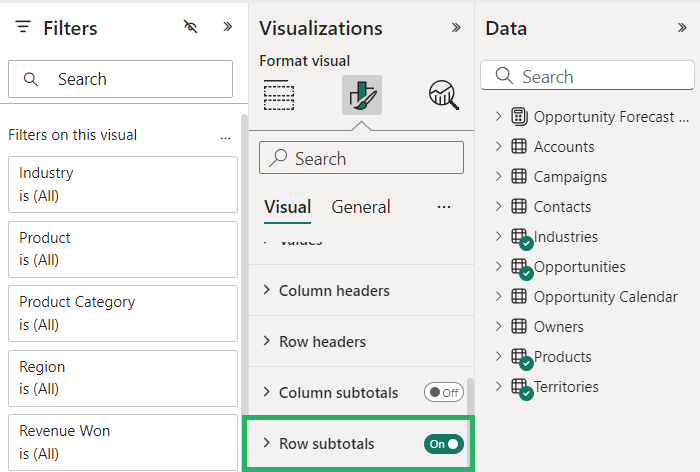Collapse the Filters pane with double arrows
This screenshot has width=700, height=472.
click(x=227, y=27)
